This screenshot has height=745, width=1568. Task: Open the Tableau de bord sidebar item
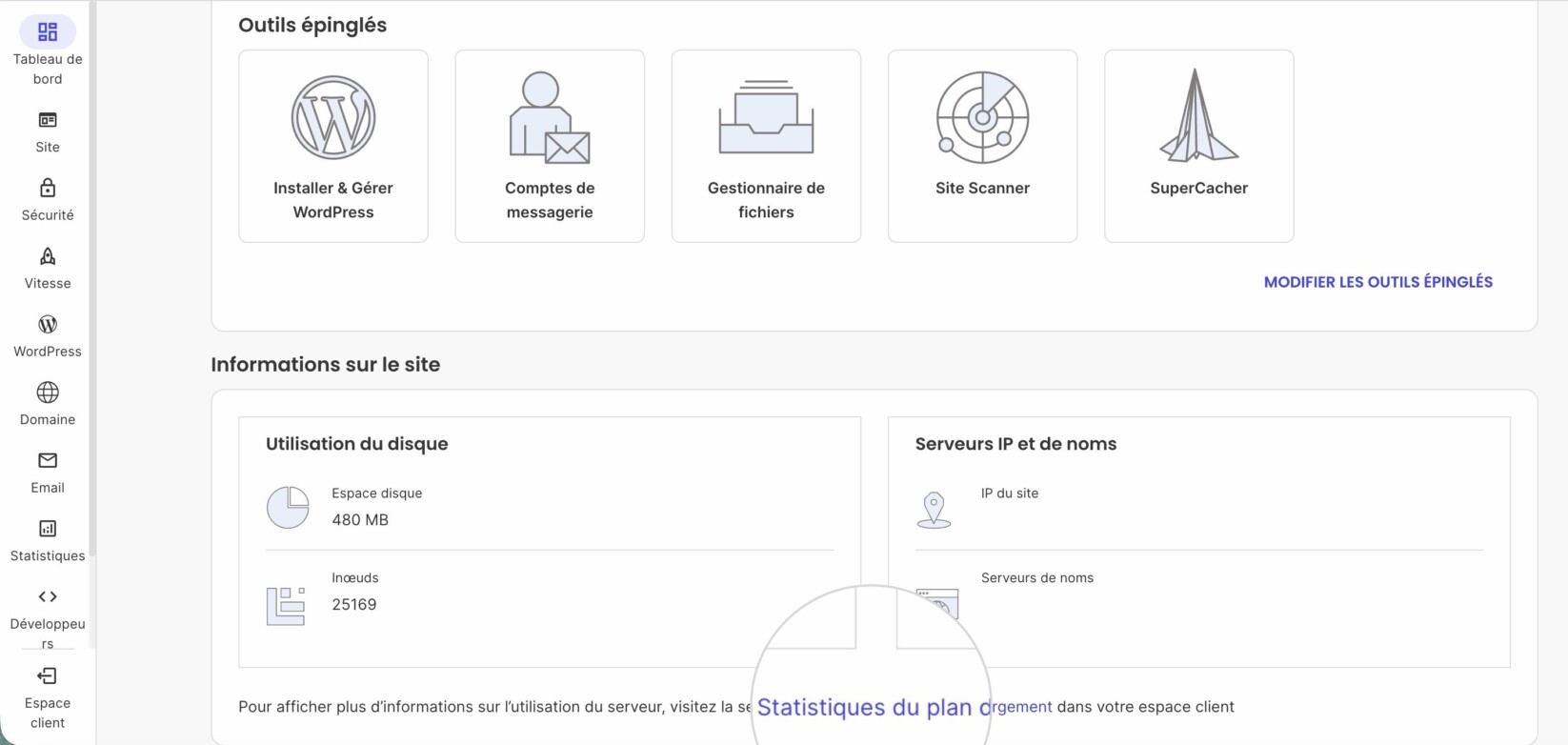[x=48, y=51]
